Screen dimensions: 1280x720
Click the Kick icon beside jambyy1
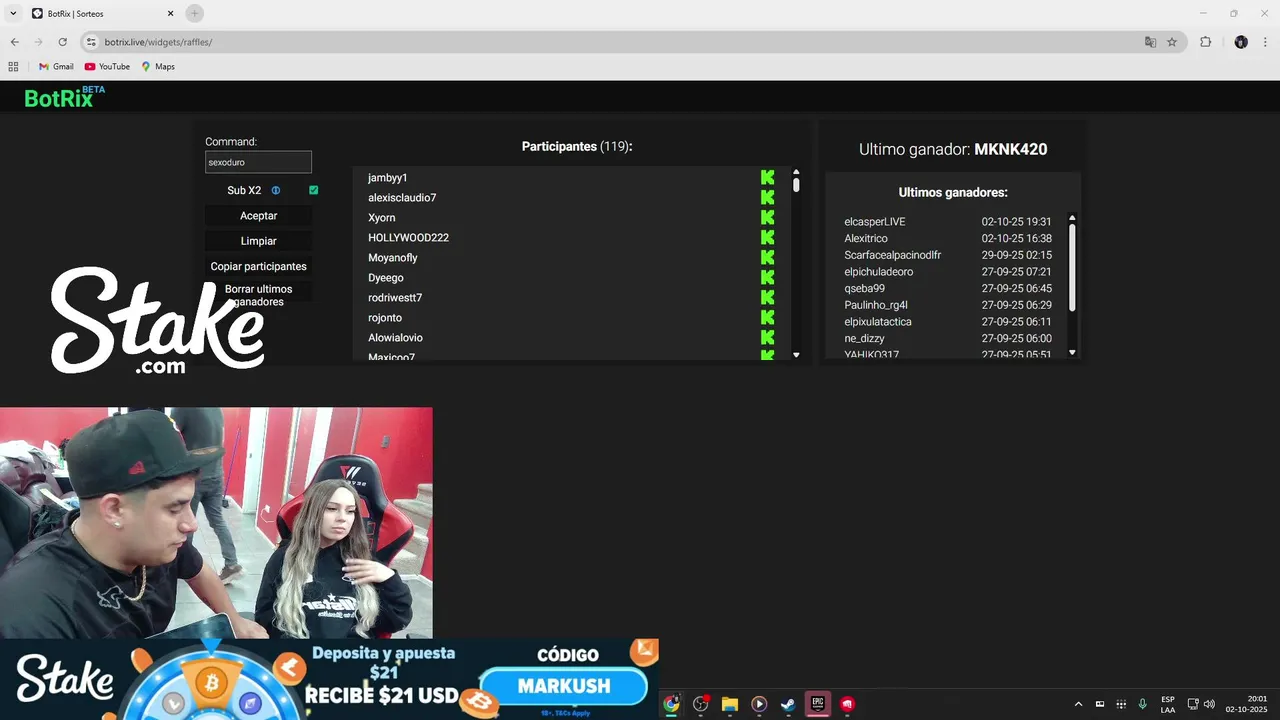(x=768, y=178)
